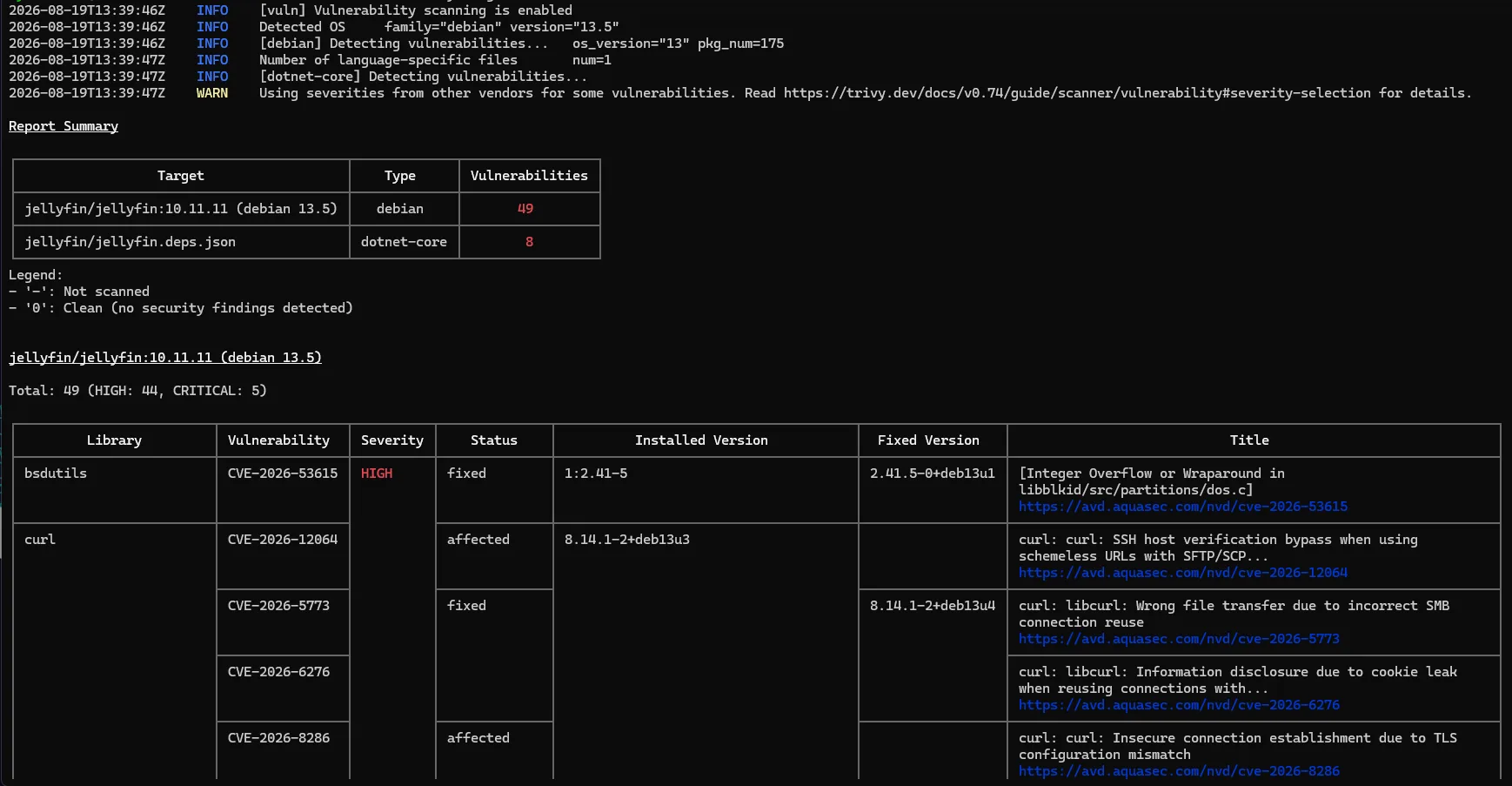Select CVE-2026-53615 in the Vulnerability column
The height and width of the screenshot is (786, 1512).
pyautogui.click(x=283, y=474)
